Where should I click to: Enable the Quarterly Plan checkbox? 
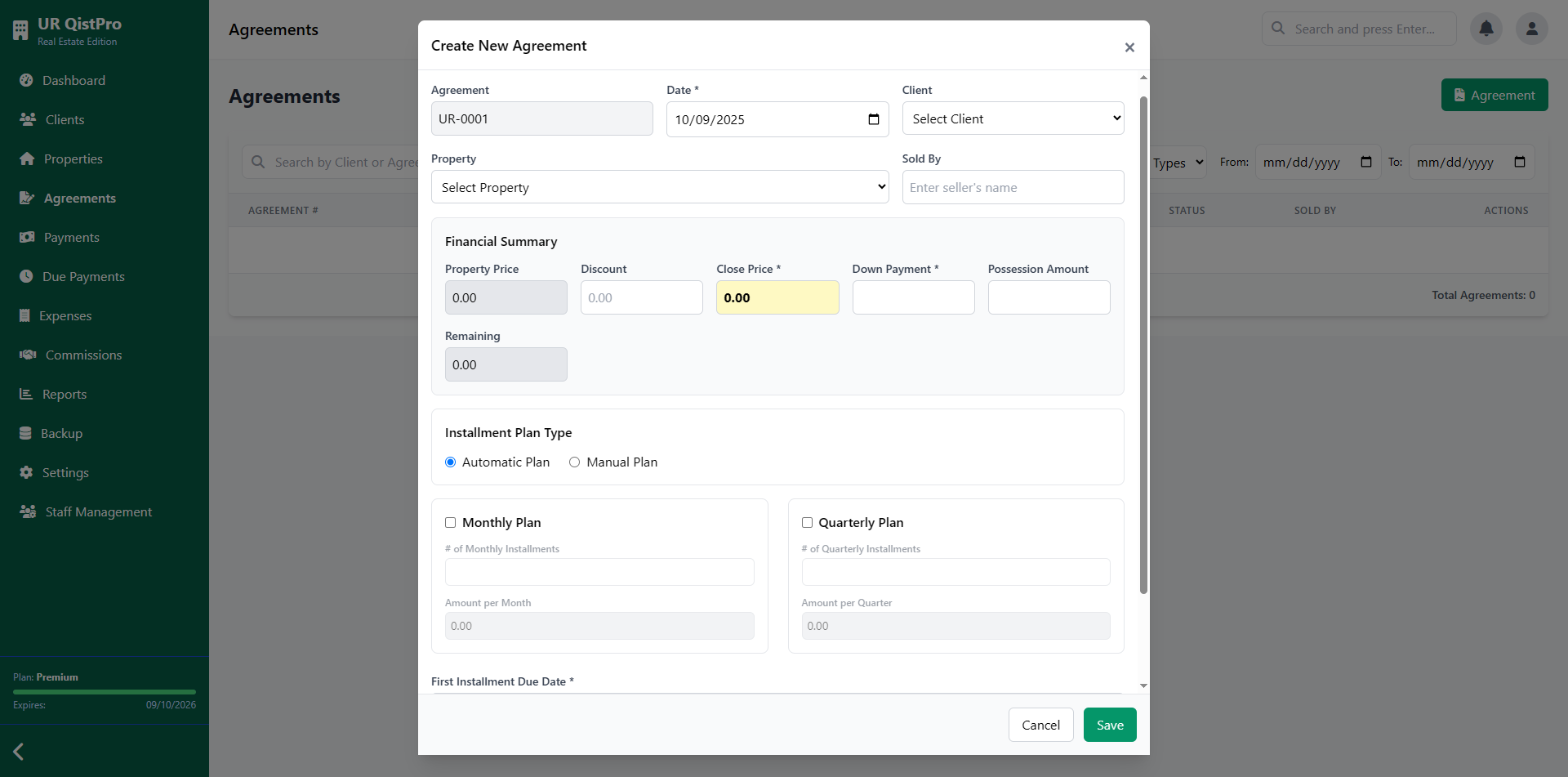click(x=807, y=523)
